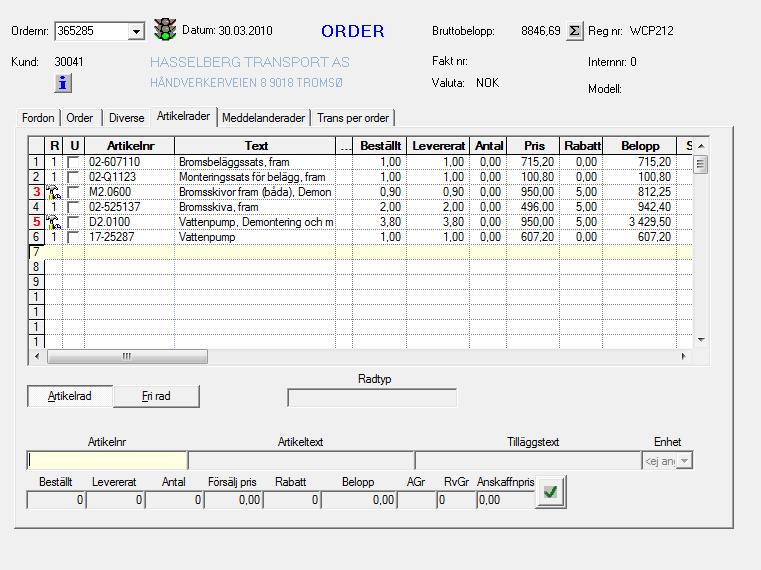Click the RvGr entry field

point(456,500)
